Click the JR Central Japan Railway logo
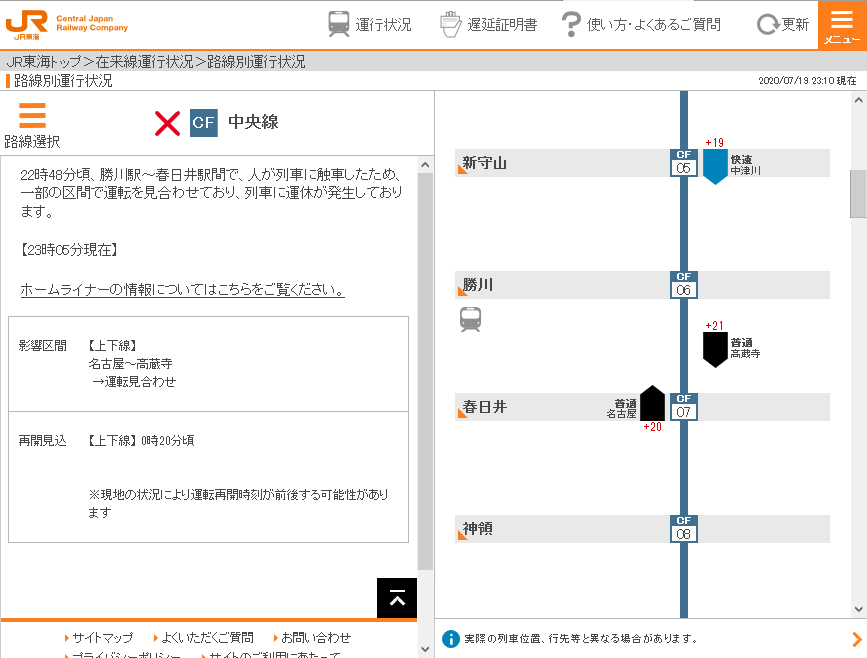 click(x=66, y=25)
